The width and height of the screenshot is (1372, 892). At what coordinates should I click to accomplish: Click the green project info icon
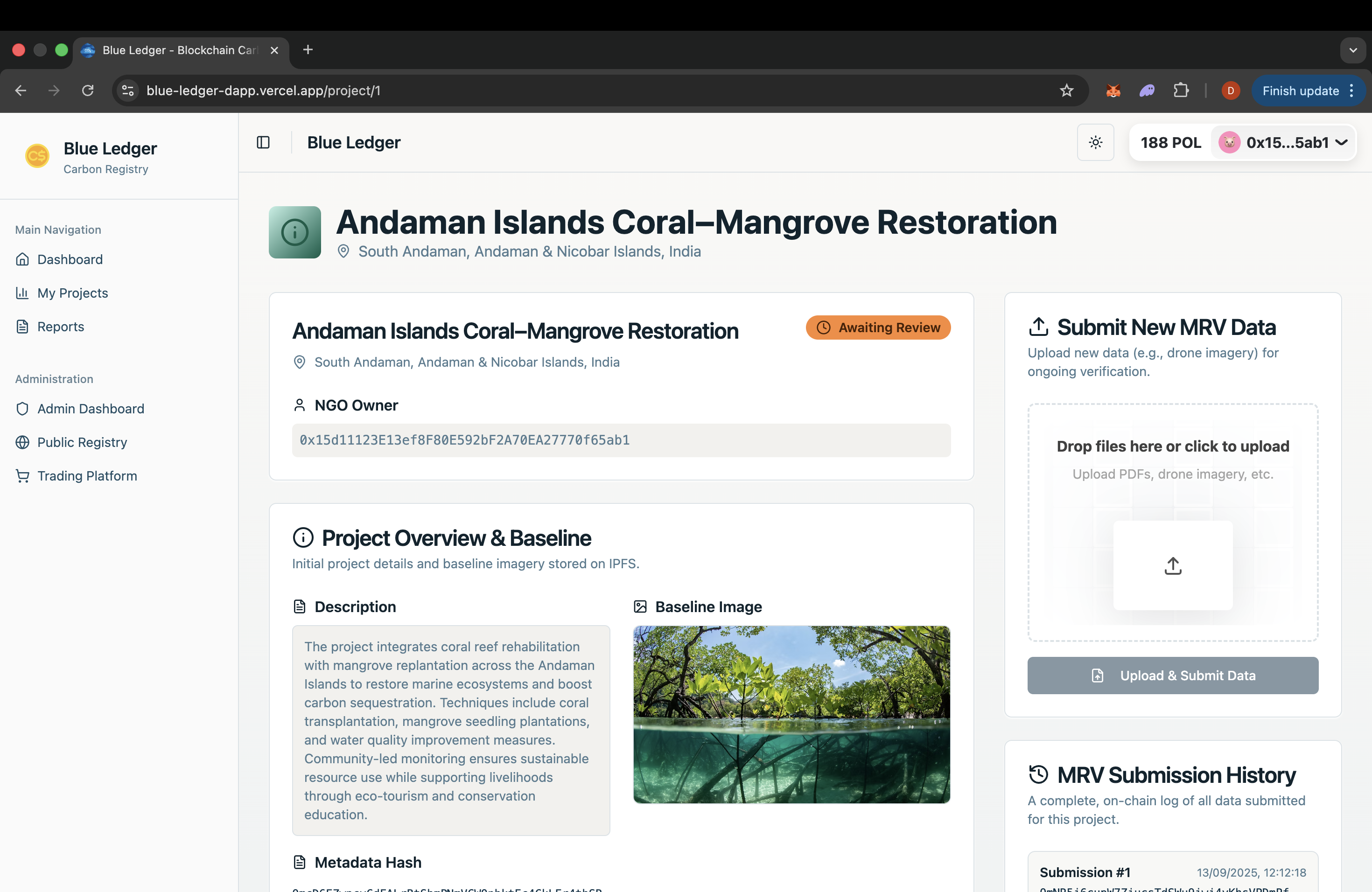294,232
